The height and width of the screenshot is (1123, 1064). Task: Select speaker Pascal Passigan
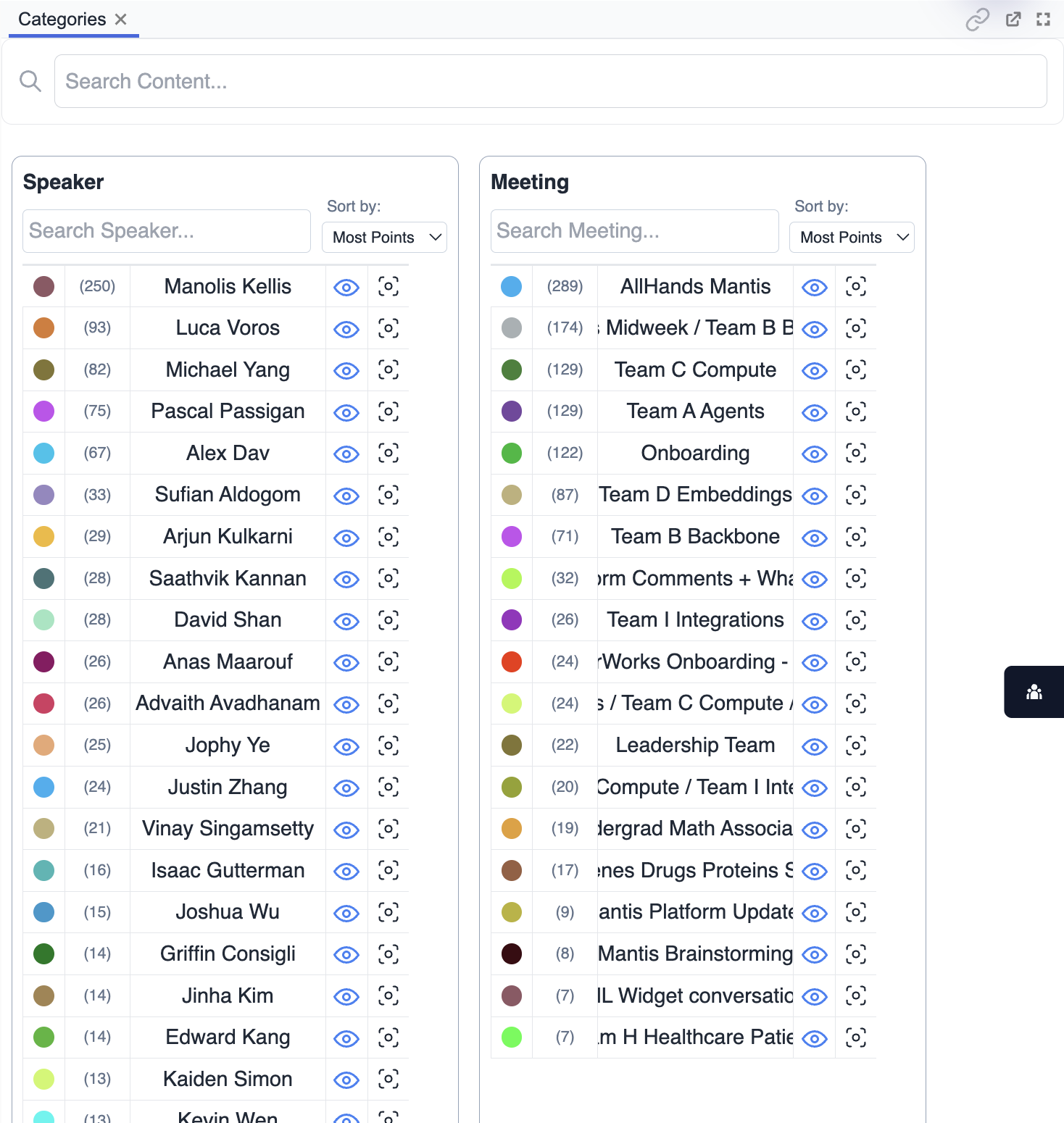228,412
